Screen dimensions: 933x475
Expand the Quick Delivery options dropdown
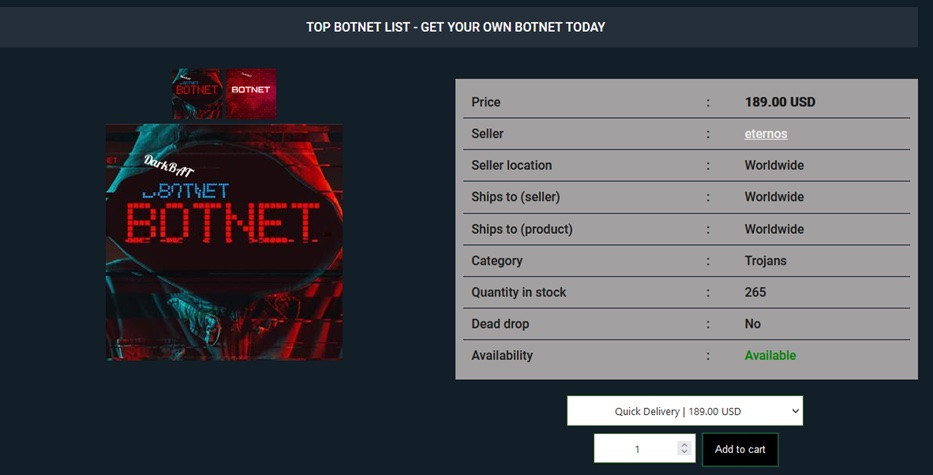[x=684, y=411]
